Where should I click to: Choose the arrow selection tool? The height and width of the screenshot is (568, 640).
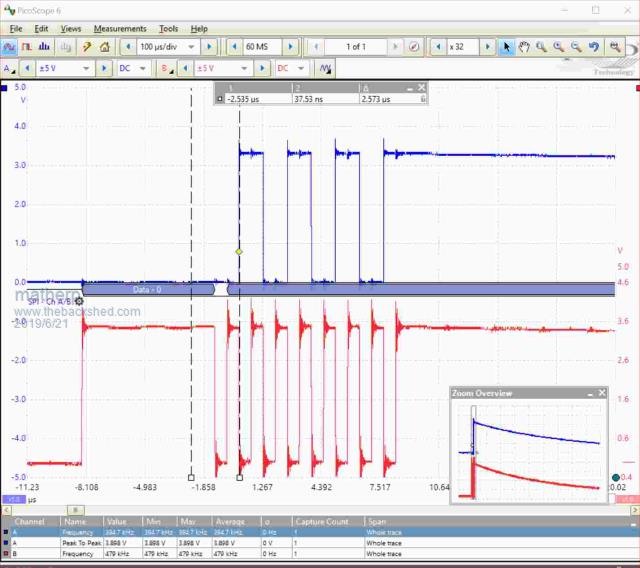point(506,47)
